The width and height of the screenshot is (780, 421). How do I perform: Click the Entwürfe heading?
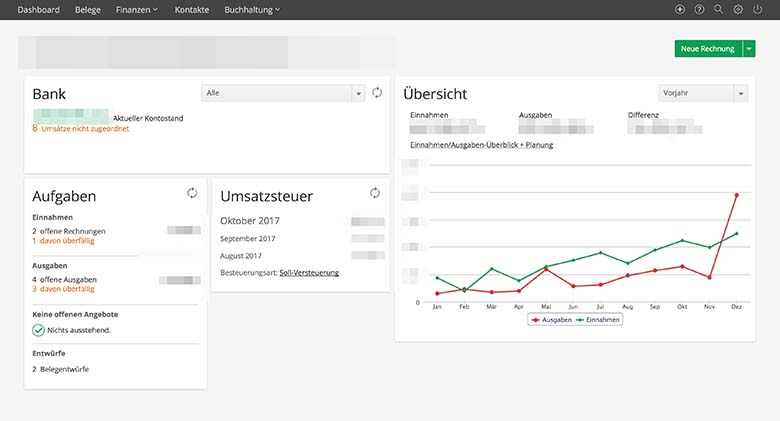(49, 353)
